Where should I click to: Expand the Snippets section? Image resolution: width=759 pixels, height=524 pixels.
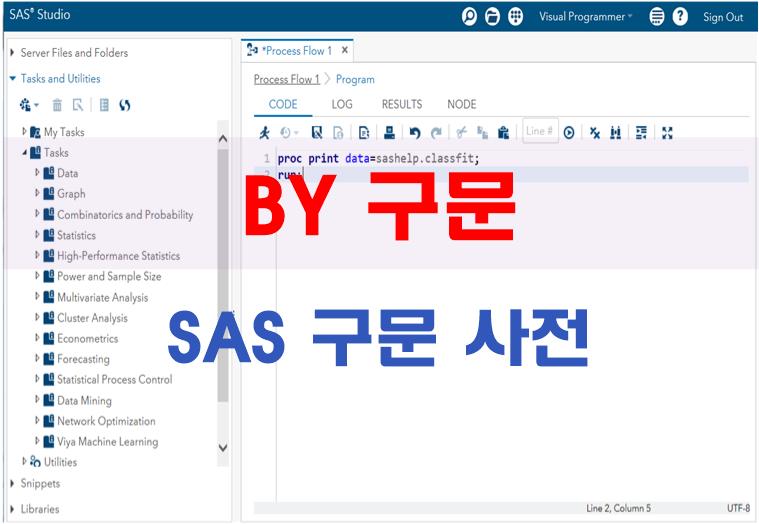click(x=12, y=483)
